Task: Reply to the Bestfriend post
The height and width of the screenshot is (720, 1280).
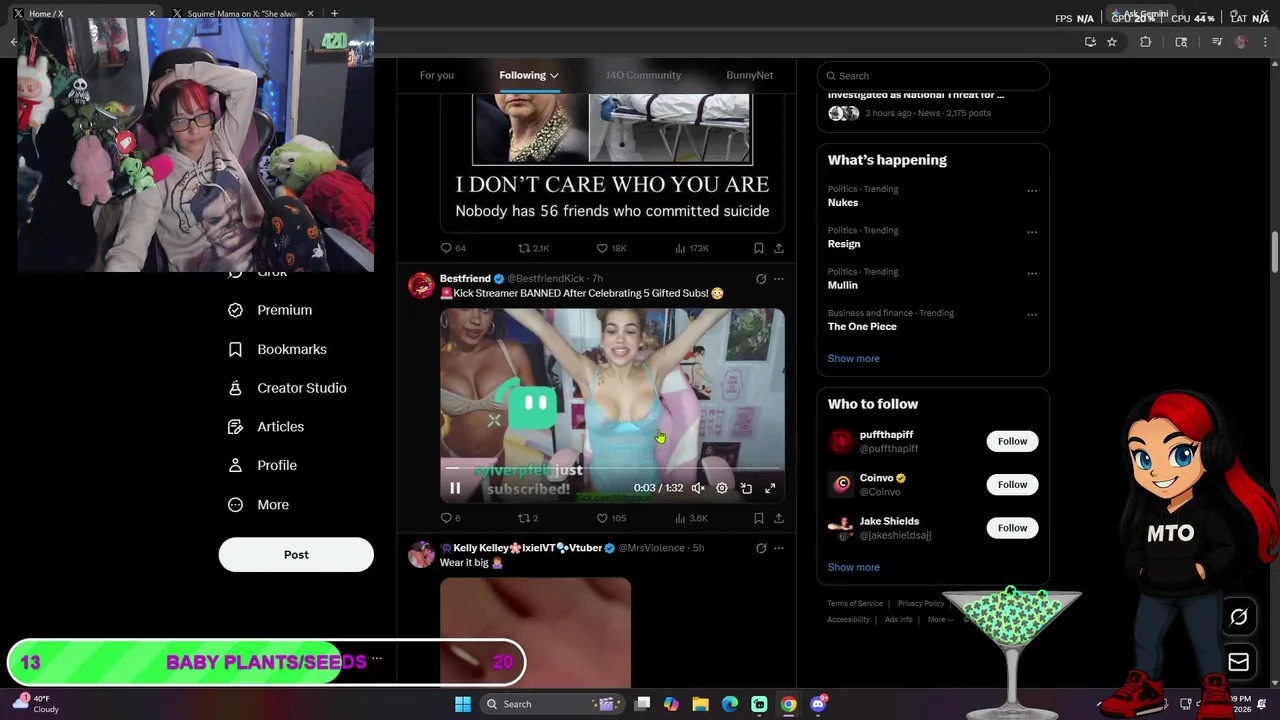Action: pyautogui.click(x=450, y=518)
